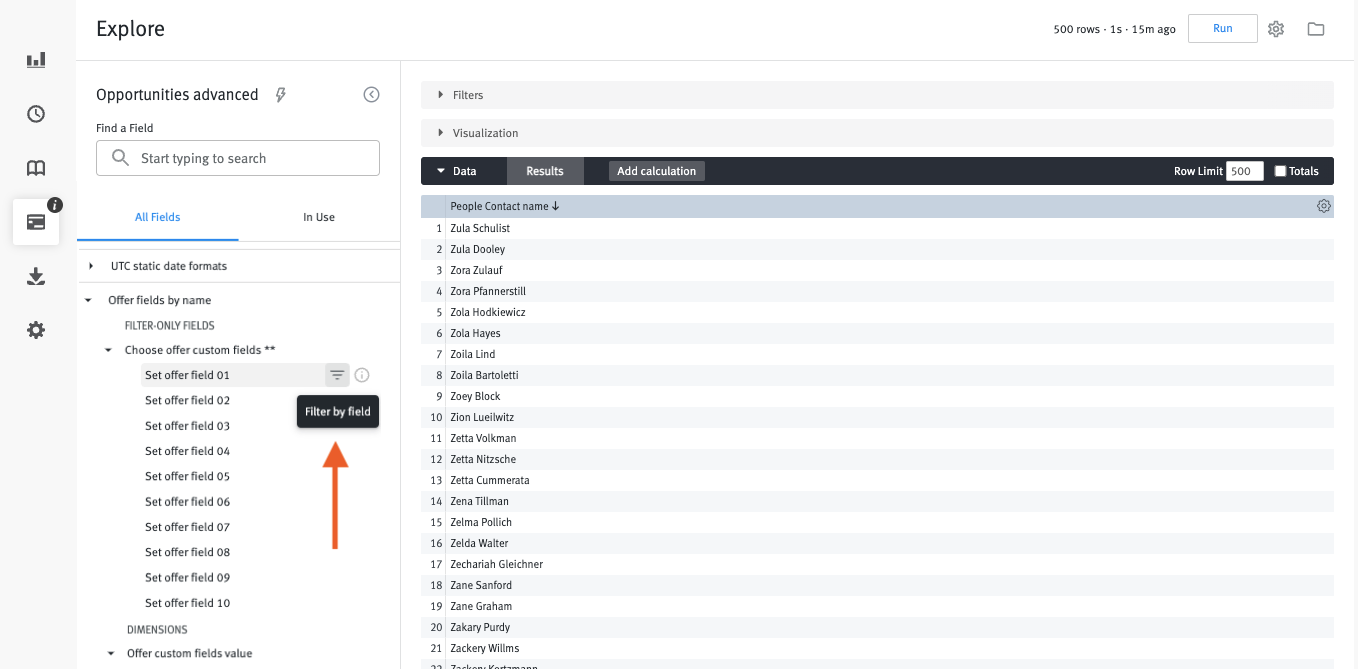The image size is (1358, 669).
Task: Expand the Filters section
Action: click(x=467, y=94)
